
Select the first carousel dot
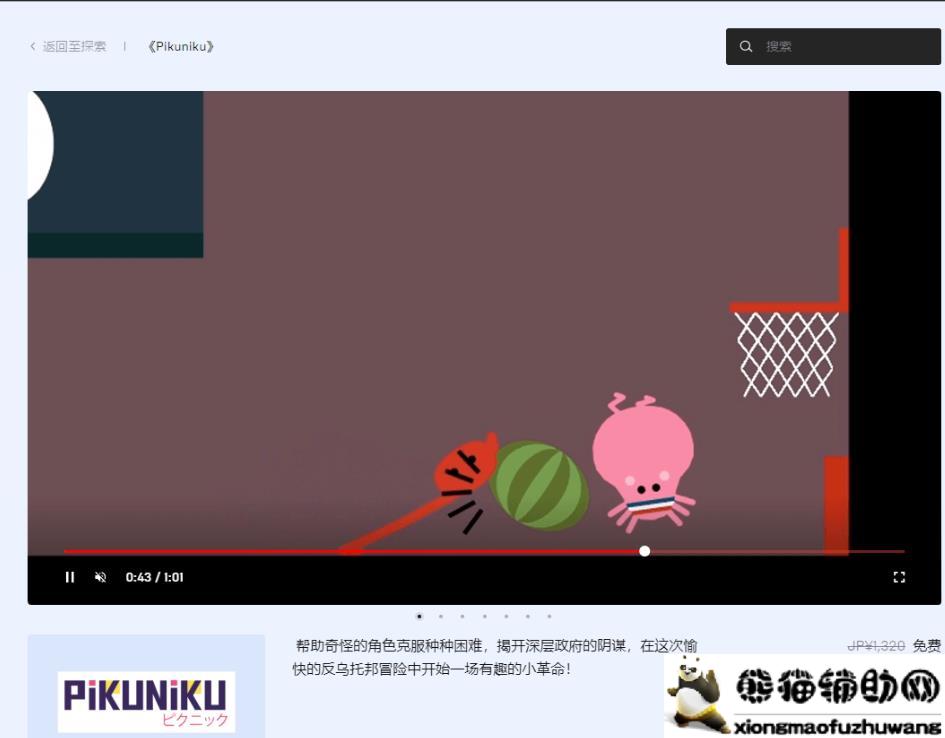click(419, 617)
